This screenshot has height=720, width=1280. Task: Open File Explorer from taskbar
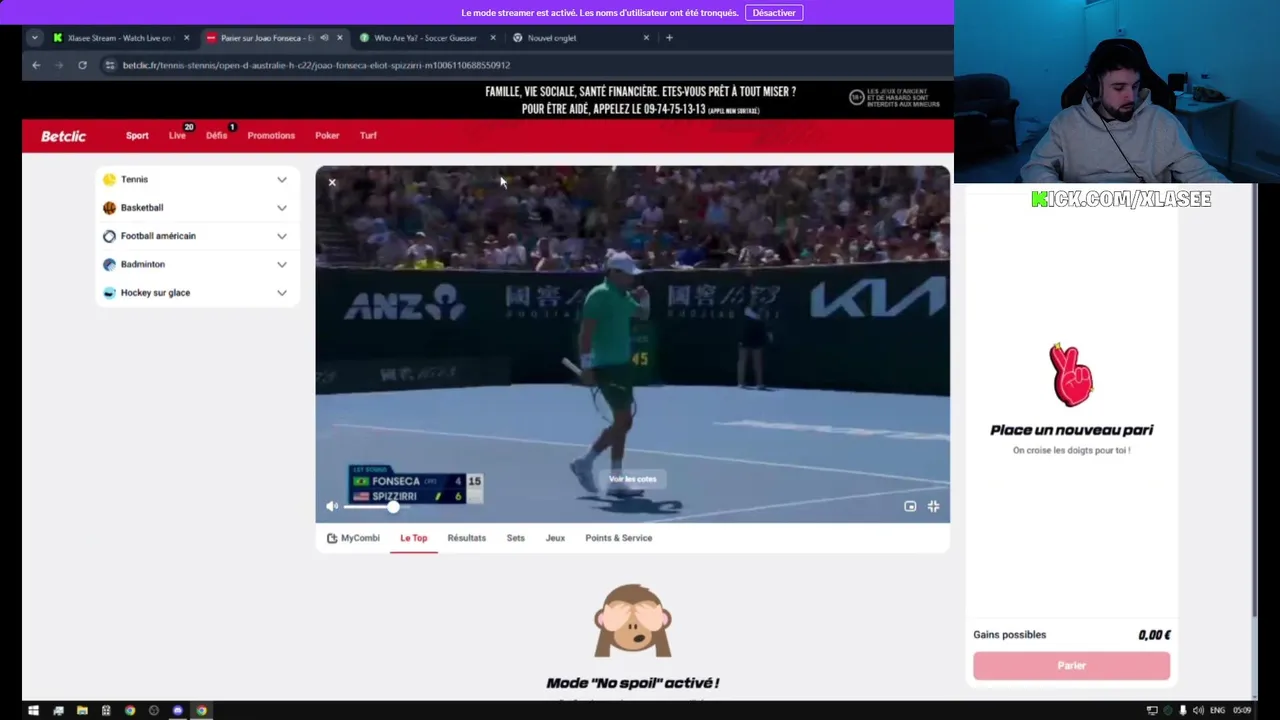82,711
